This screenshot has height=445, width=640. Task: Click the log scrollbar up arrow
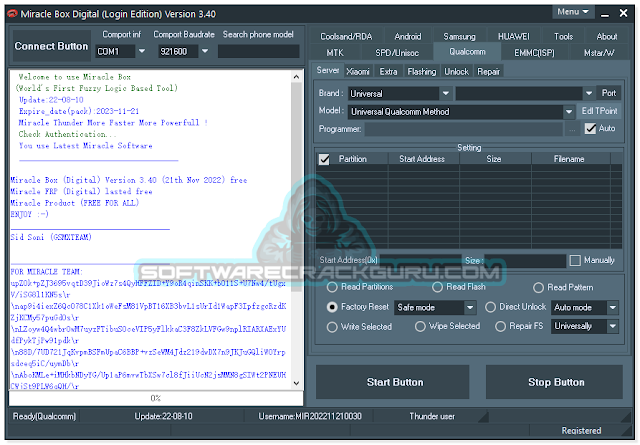click(x=297, y=76)
